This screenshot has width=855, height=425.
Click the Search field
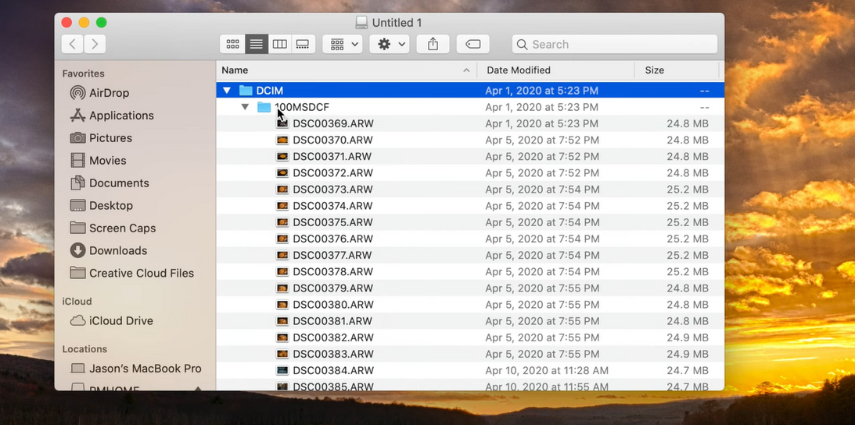tap(615, 44)
